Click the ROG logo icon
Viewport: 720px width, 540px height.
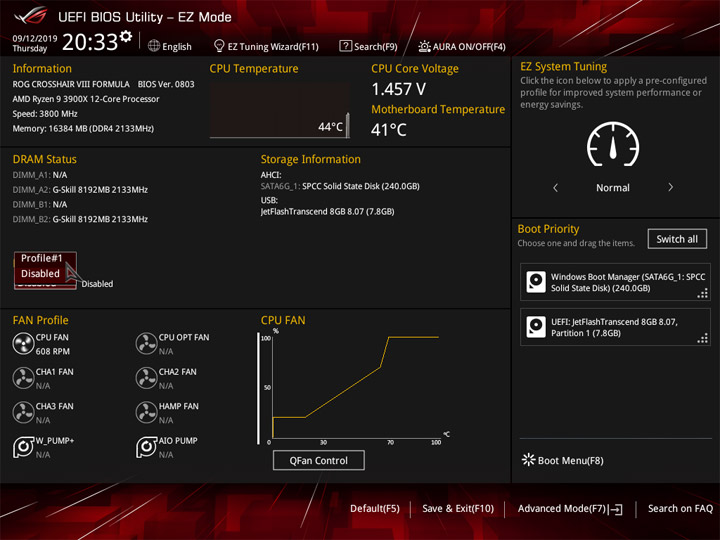[30, 16]
